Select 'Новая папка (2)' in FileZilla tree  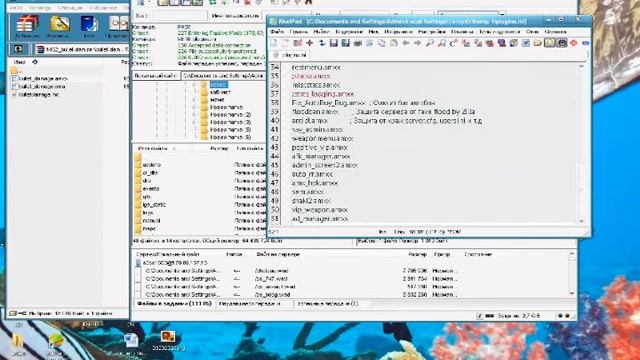pyautogui.click(x=230, y=115)
